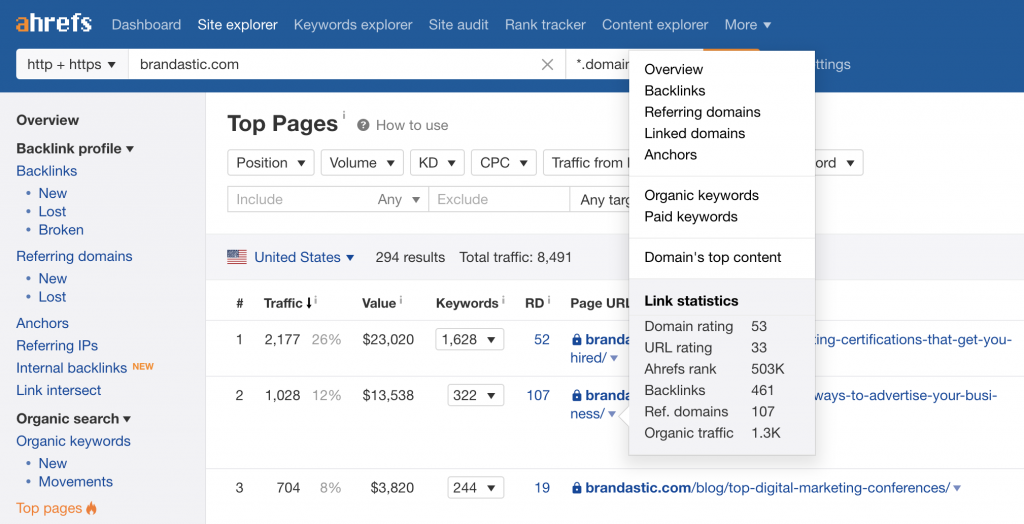Open the CPC filter dropdown

[x=504, y=163]
